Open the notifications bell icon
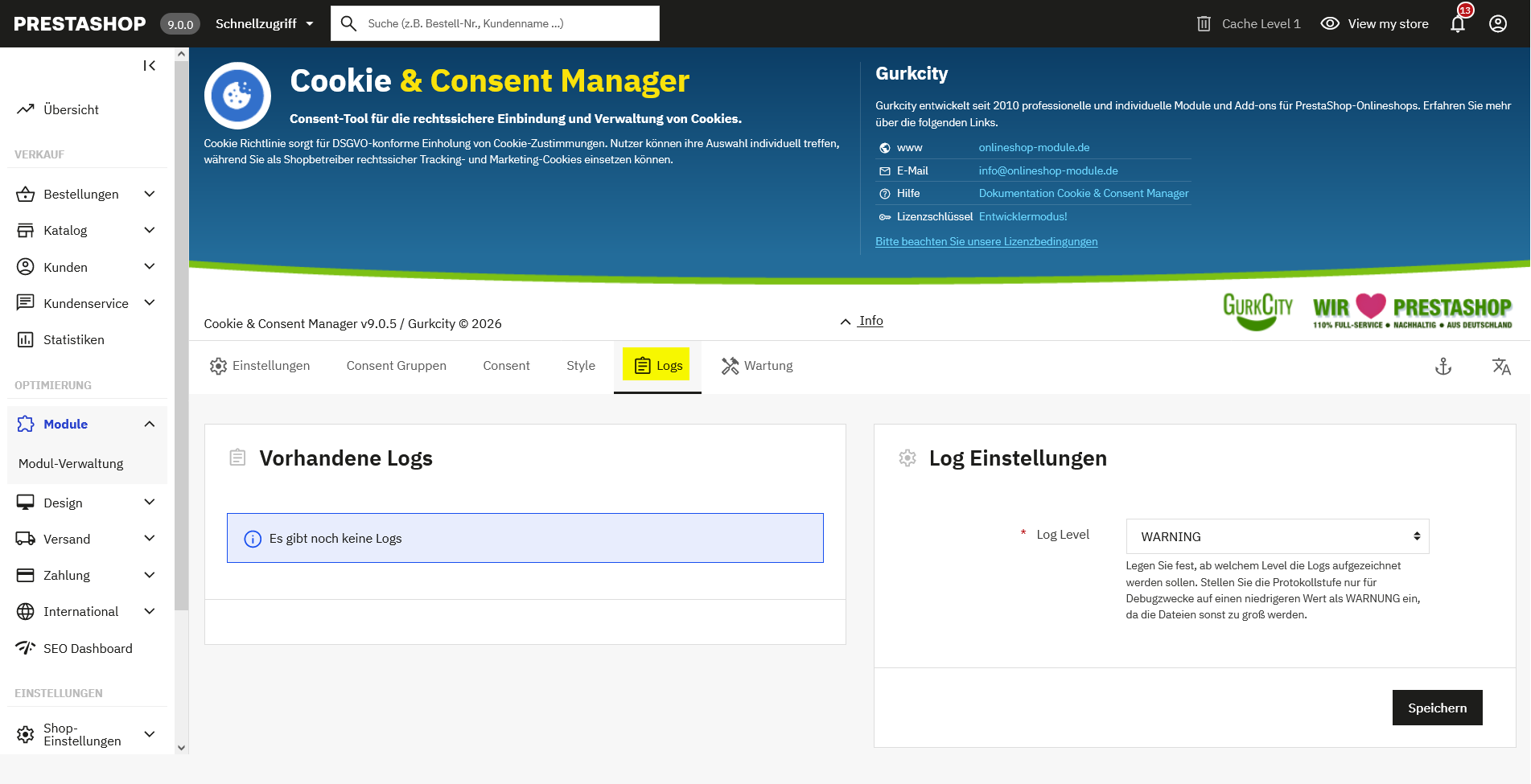1531x784 pixels. pos(1457,24)
